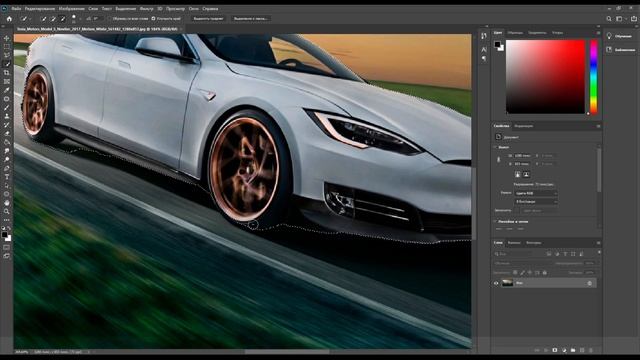The width and height of the screenshot is (640, 360).
Task: Uncheck 'Усилить край' checkbox
Action: click(x=153, y=18)
